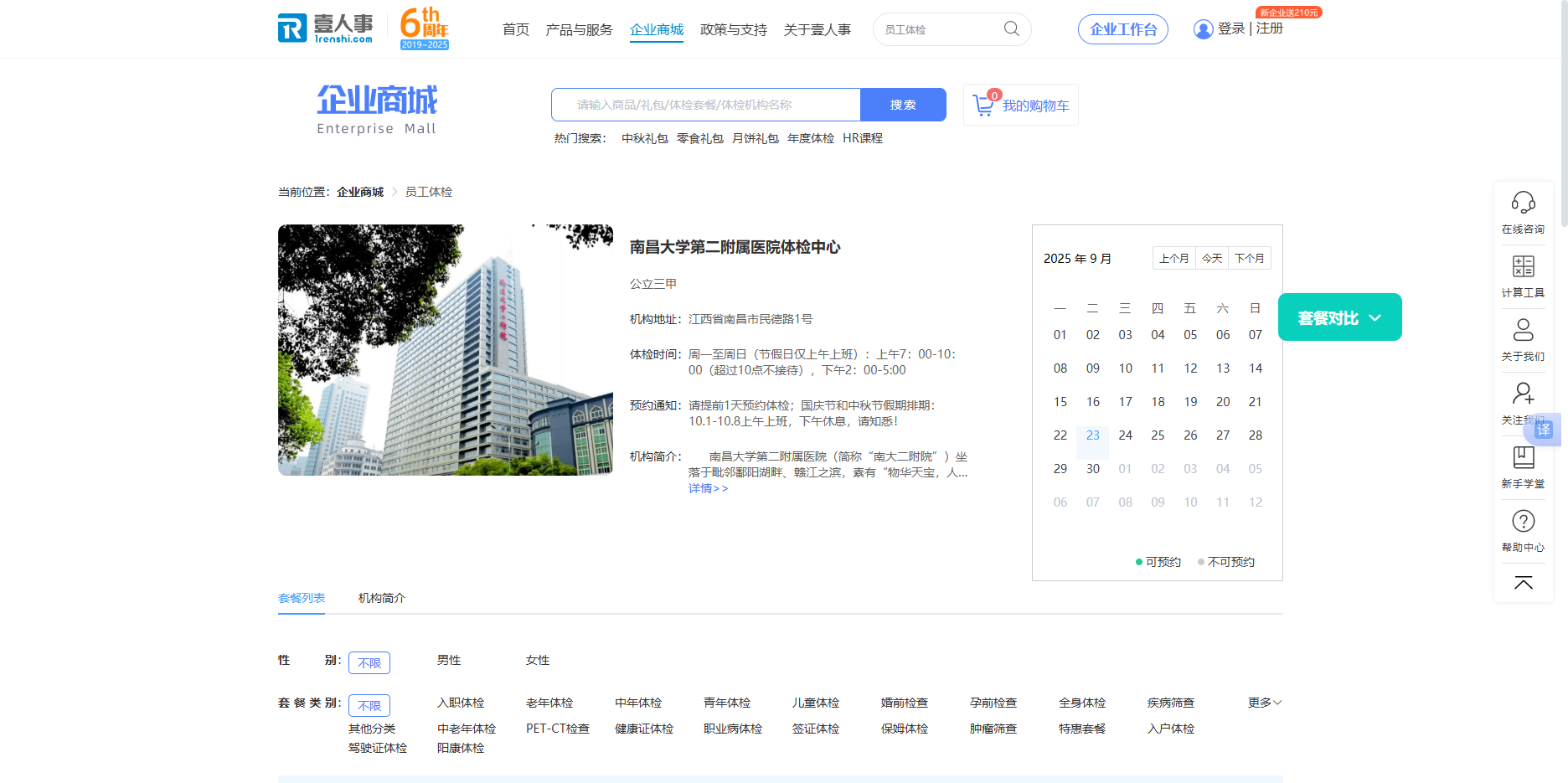Open 在线咨询 headset icon in sidebar
Viewport: 1568px width, 783px height.
point(1523,203)
